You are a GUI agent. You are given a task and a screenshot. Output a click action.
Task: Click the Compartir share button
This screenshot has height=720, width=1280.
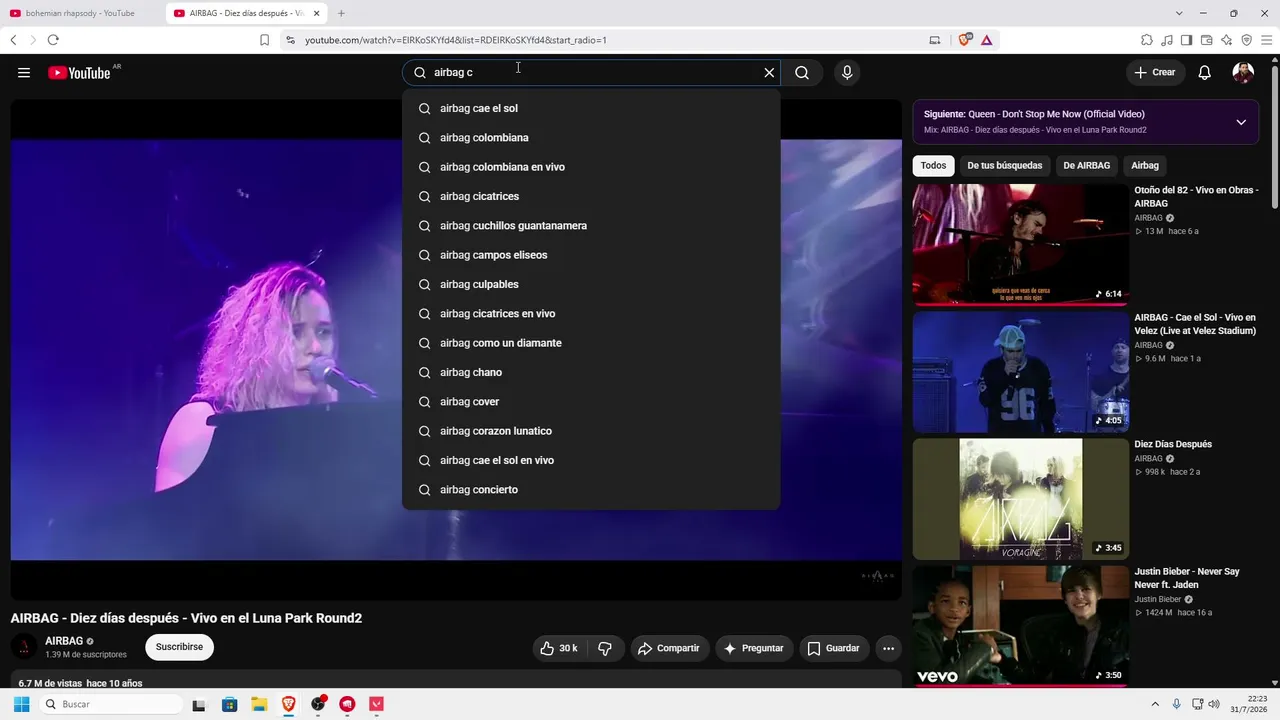(x=669, y=648)
